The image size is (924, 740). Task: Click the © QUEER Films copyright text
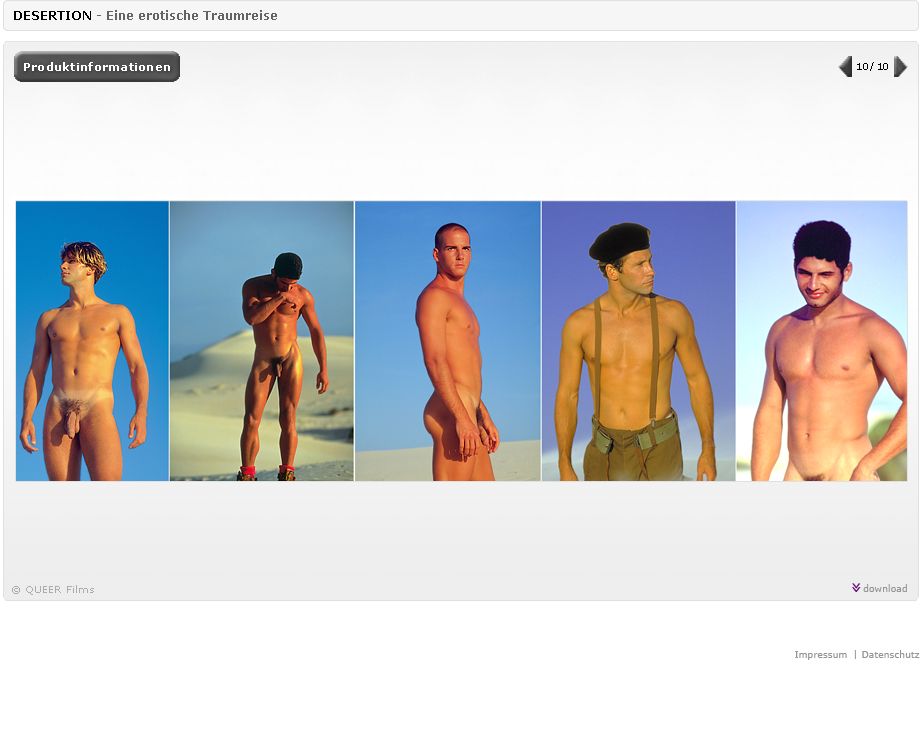pos(53,590)
